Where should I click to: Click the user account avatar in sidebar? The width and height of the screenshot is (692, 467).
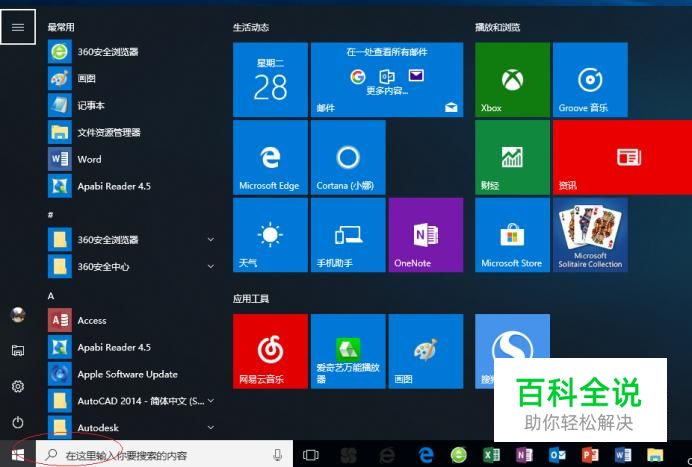(18, 315)
